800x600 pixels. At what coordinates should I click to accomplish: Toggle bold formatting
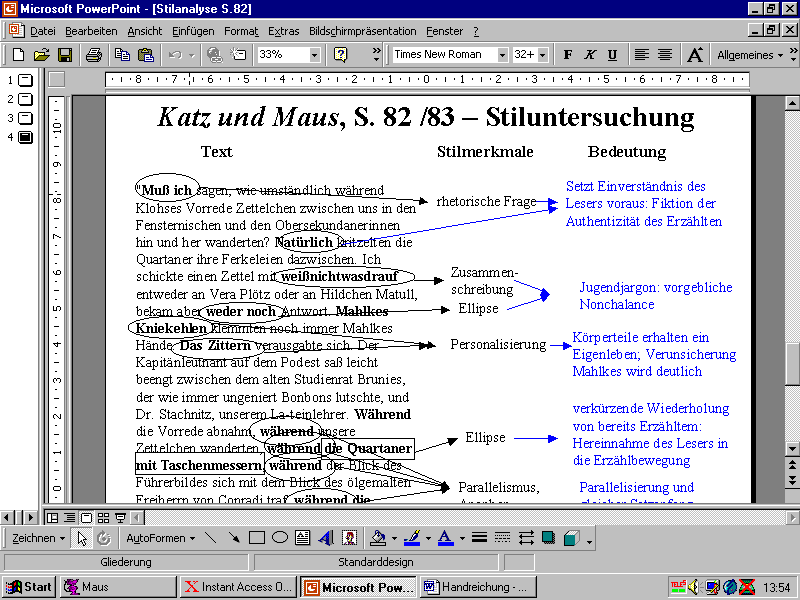pos(568,55)
